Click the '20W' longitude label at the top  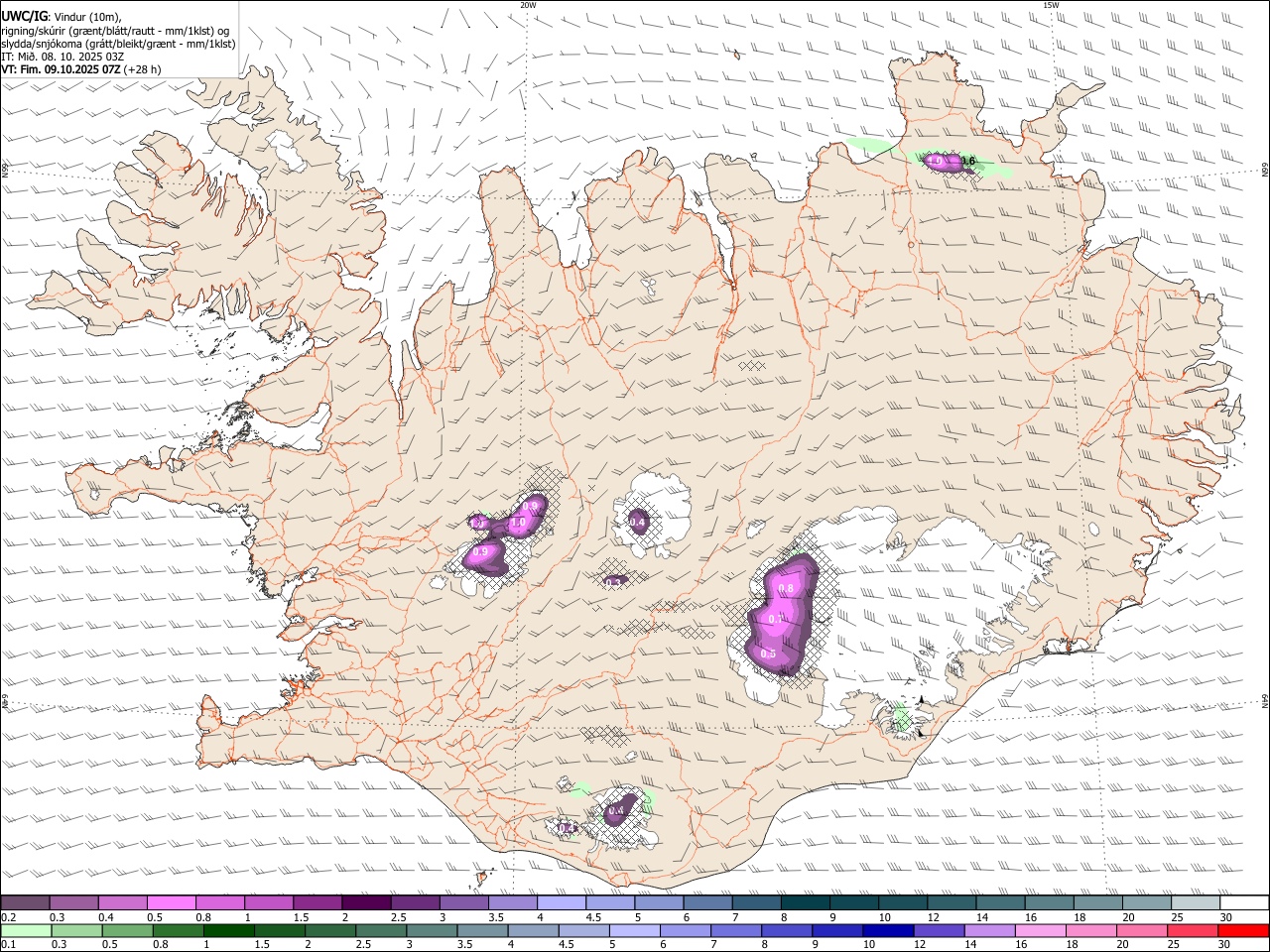[x=528, y=5]
